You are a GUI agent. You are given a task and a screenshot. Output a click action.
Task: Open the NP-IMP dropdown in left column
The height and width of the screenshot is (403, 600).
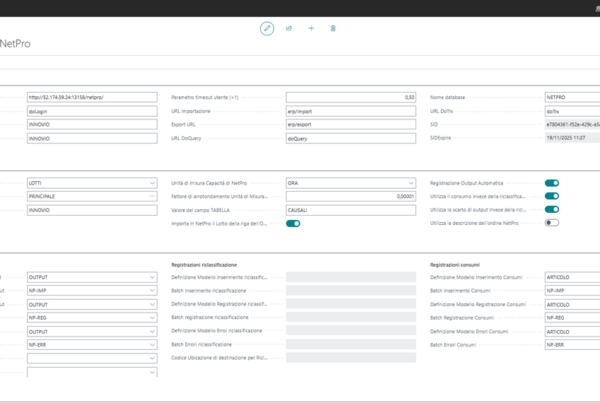[x=152, y=290]
